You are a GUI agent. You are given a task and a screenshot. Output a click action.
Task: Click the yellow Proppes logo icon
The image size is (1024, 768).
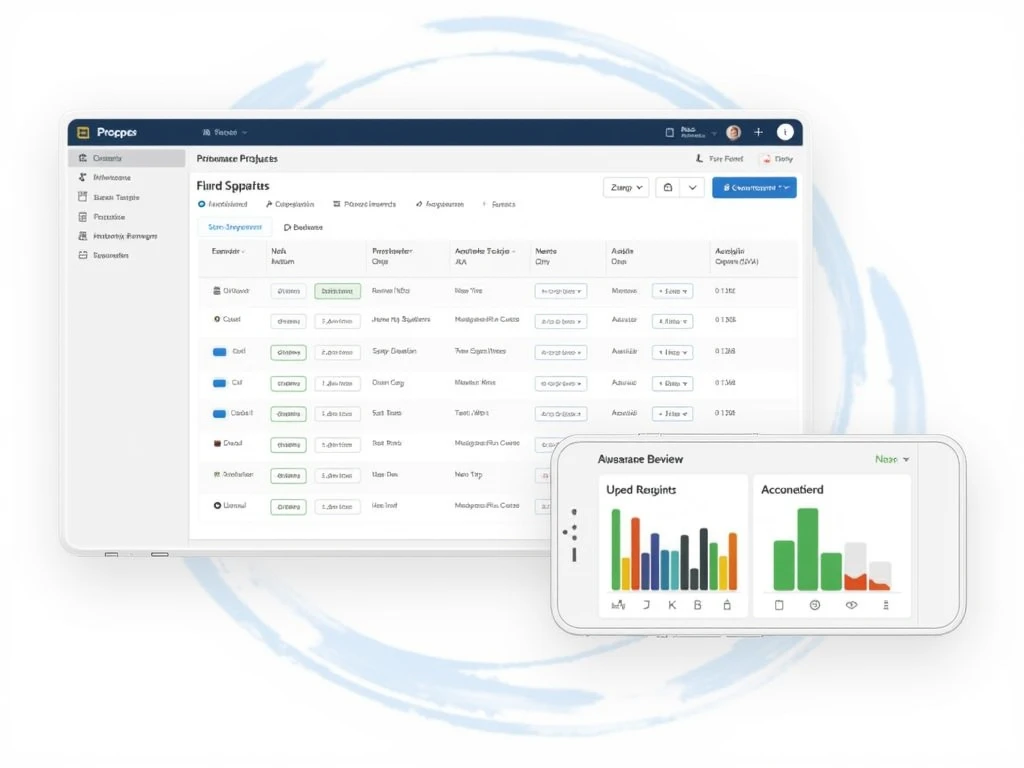coord(83,133)
